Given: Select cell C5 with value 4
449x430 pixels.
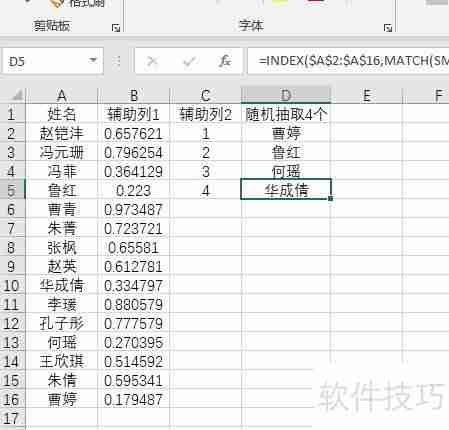Looking at the screenshot, I should click(x=206, y=191).
